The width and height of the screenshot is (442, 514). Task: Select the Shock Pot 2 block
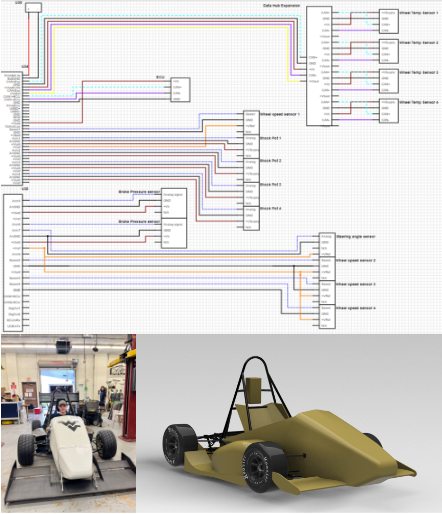(251, 171)
